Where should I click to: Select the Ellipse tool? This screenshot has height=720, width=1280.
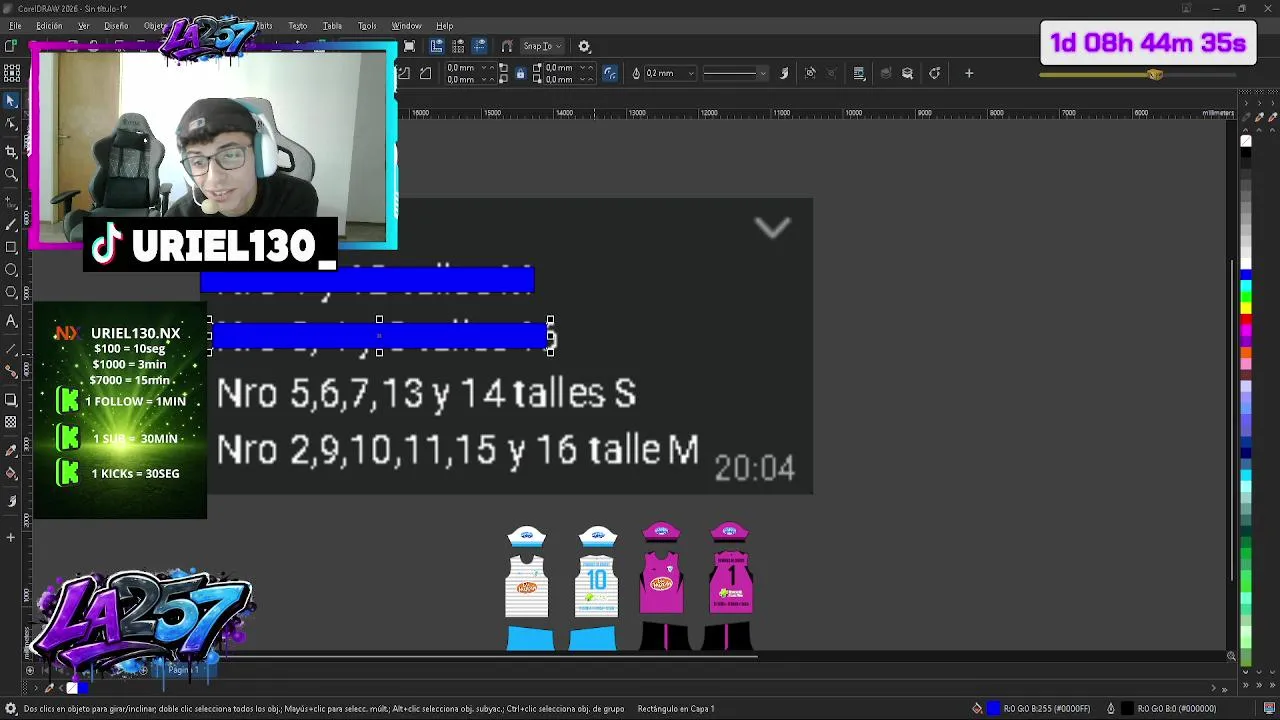pos(11,270)
